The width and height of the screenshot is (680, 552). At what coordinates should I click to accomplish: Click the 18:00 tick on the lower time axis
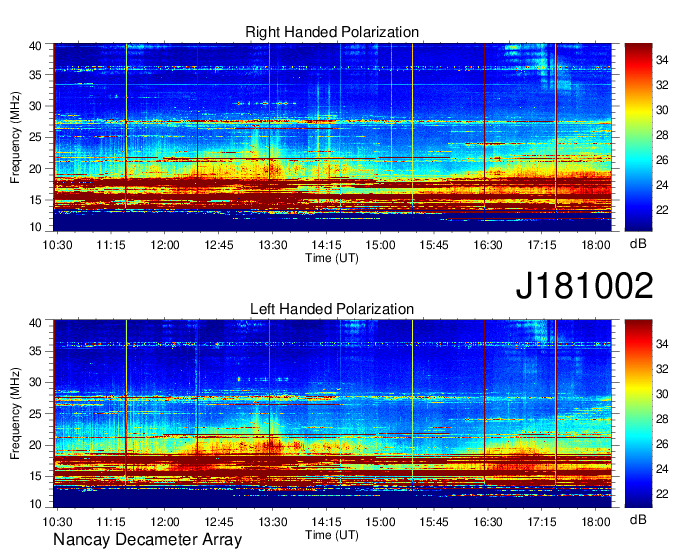coord(596,522)
